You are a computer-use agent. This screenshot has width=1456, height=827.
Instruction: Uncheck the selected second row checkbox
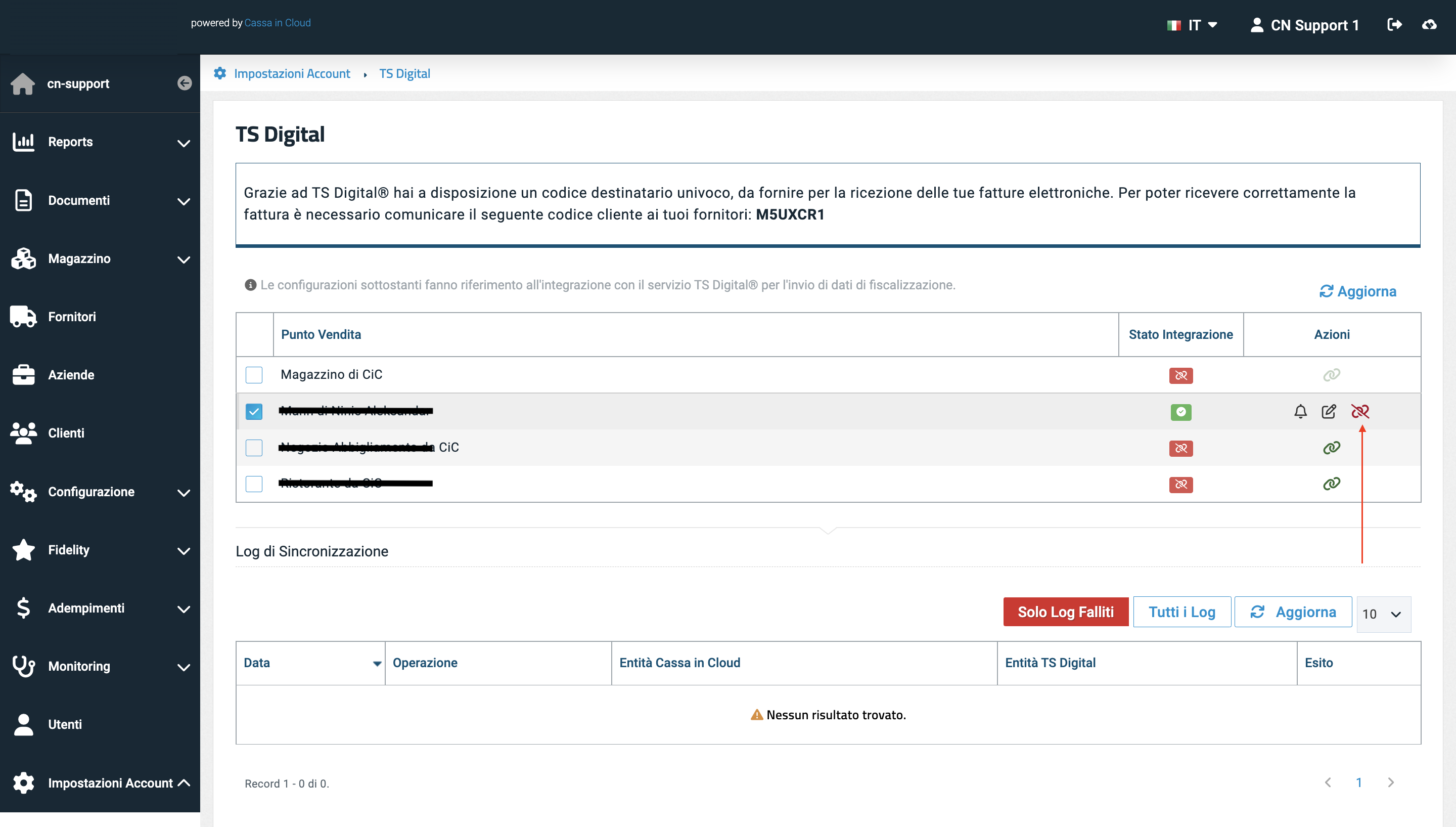(254, 411)
